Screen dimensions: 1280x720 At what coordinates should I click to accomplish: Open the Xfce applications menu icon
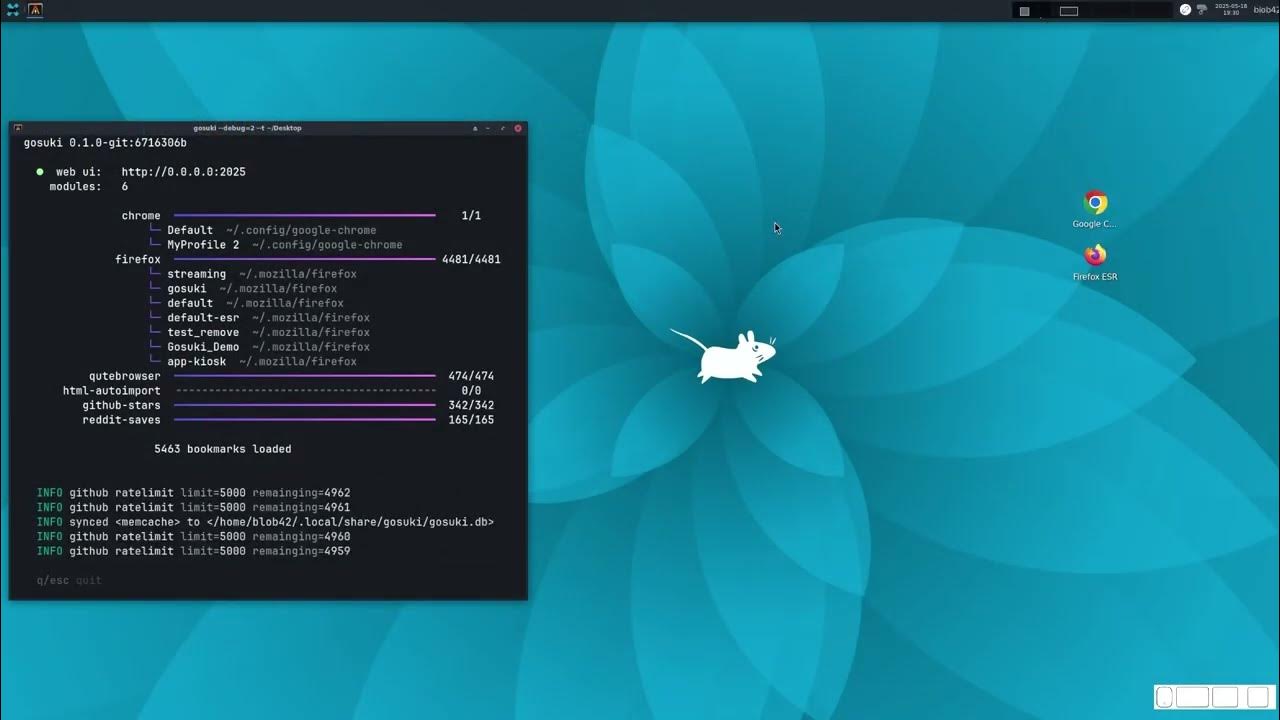[x=13, y=10]
